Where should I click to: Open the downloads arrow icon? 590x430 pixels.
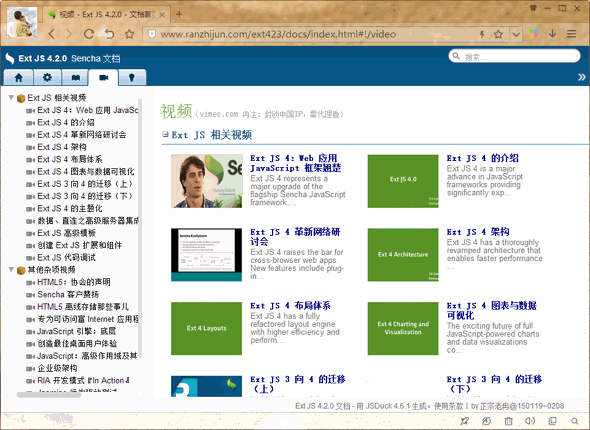pyautogui.click(x=552, y=34)
